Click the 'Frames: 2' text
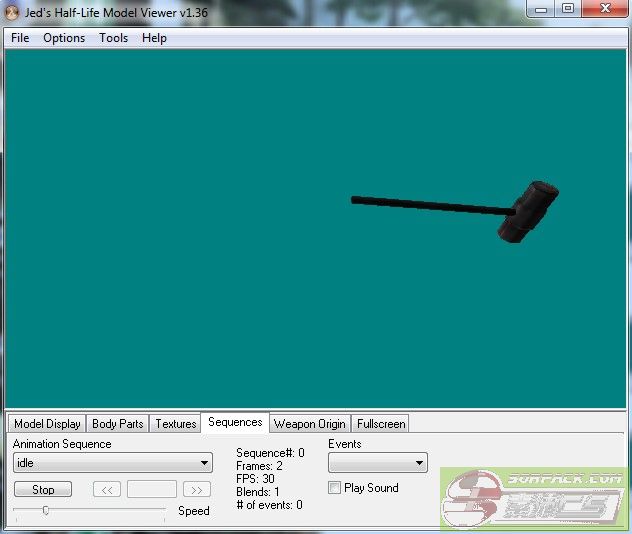This screenshot has width=632, height=534. 259,466
